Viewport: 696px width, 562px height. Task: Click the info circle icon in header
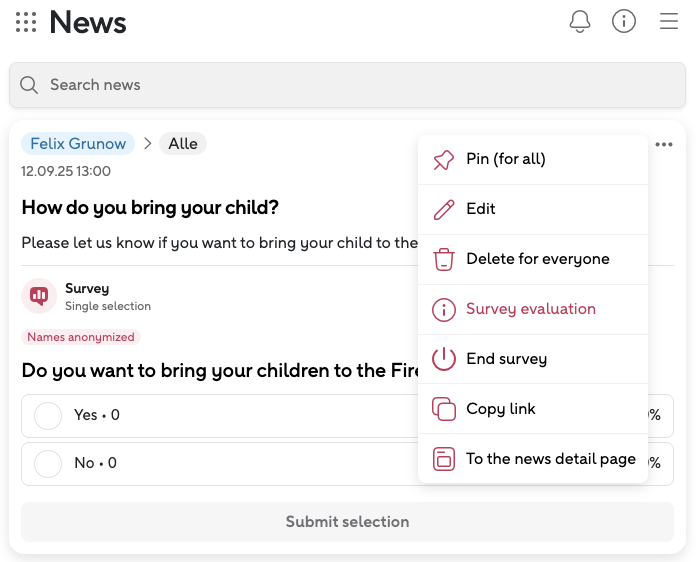point(624,21)
